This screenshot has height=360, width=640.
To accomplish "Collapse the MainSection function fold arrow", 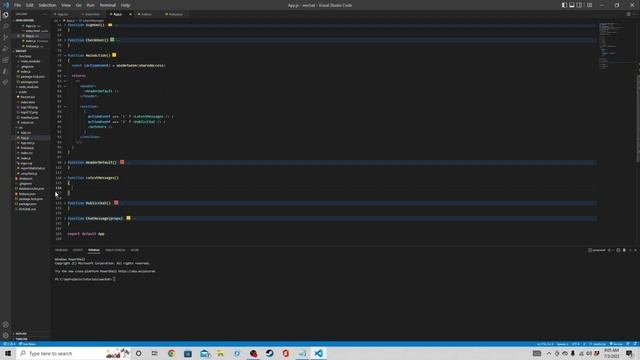I will [x=65, y=55].
